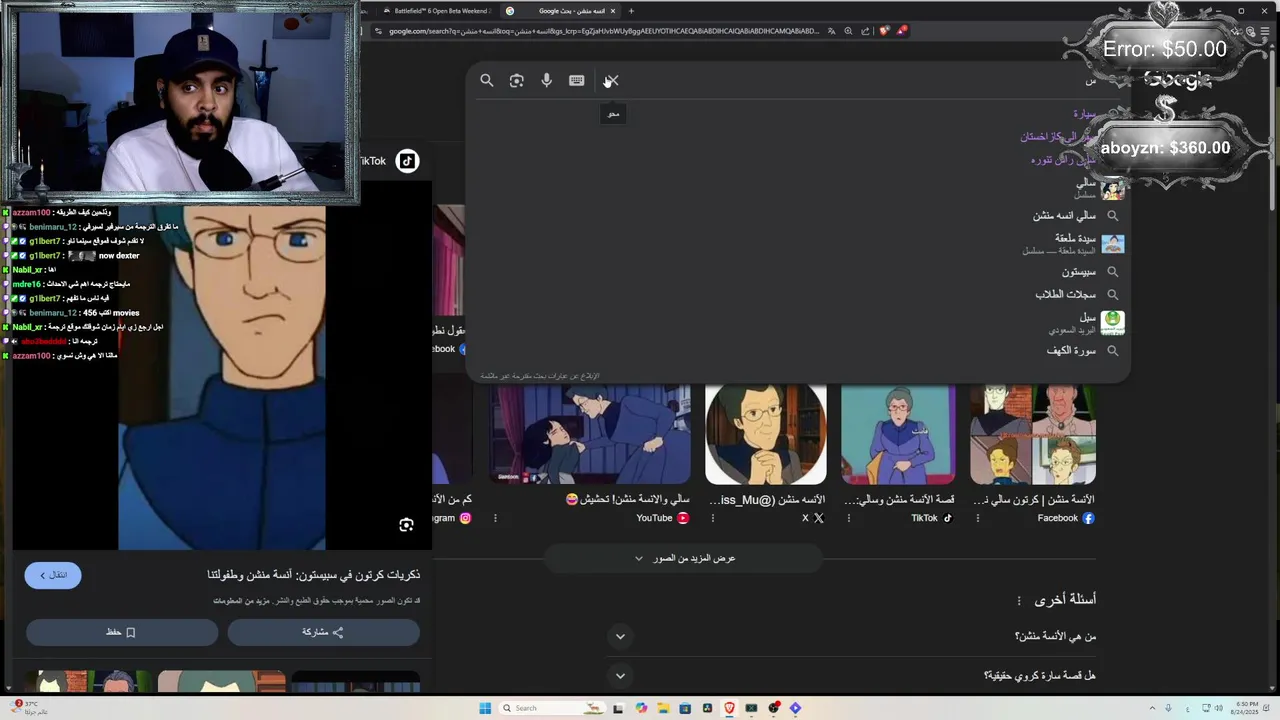Select the recent search سيارة
The height and width of the screenshot is (720, 1280).
(x=1085, y=114)
